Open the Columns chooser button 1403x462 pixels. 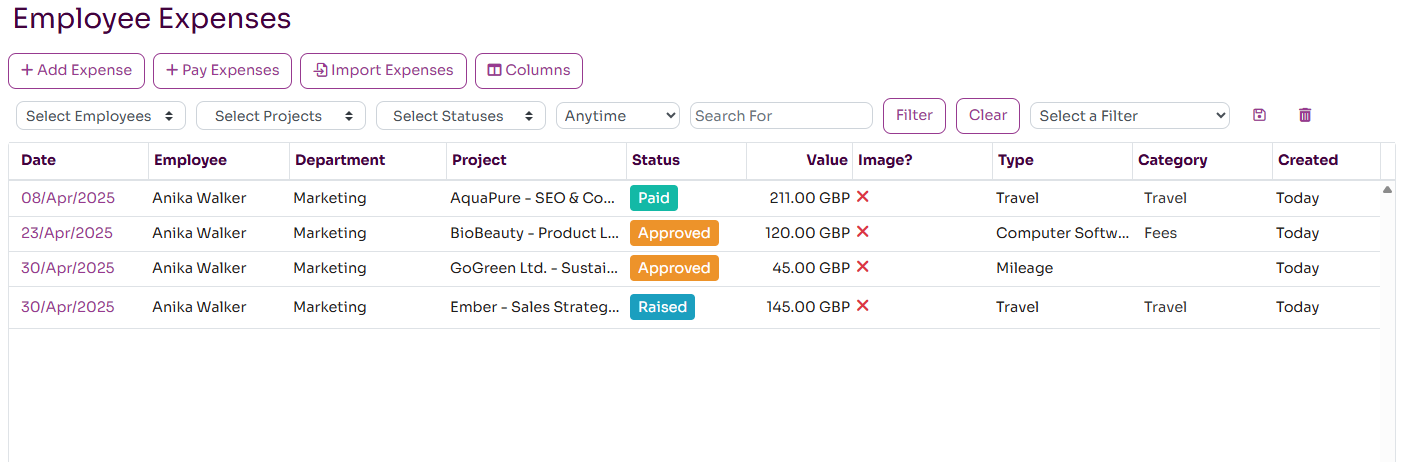[x=528, y=71]
